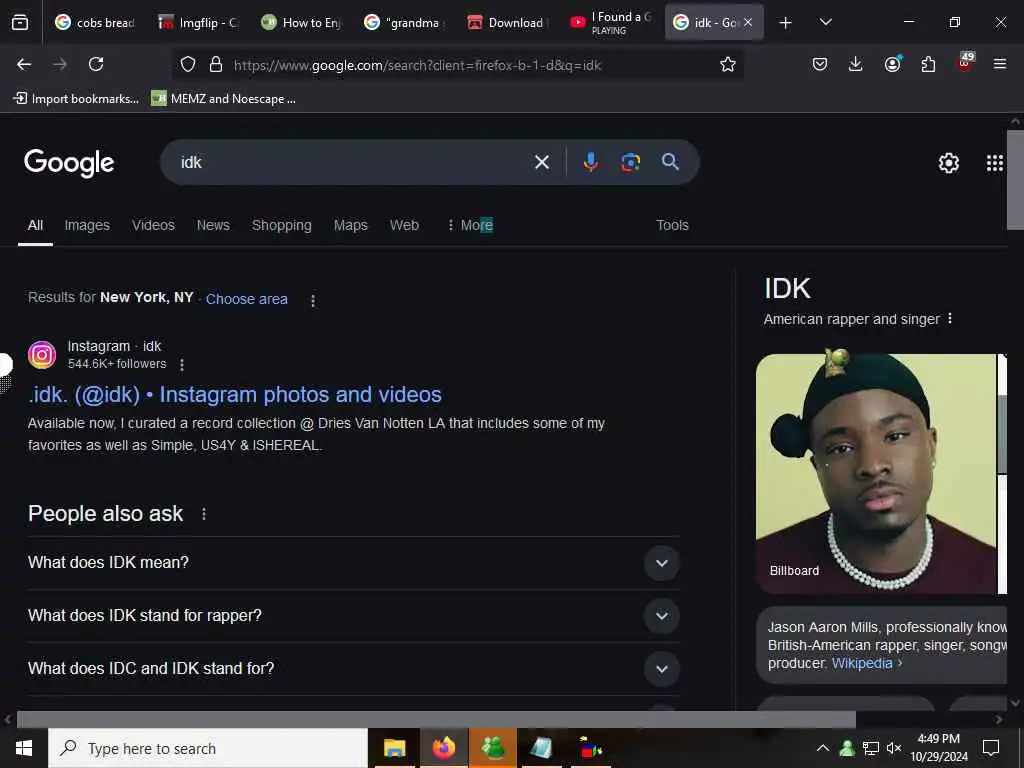Click IDK Billboard photo thumbnail

tap(876, 473)
